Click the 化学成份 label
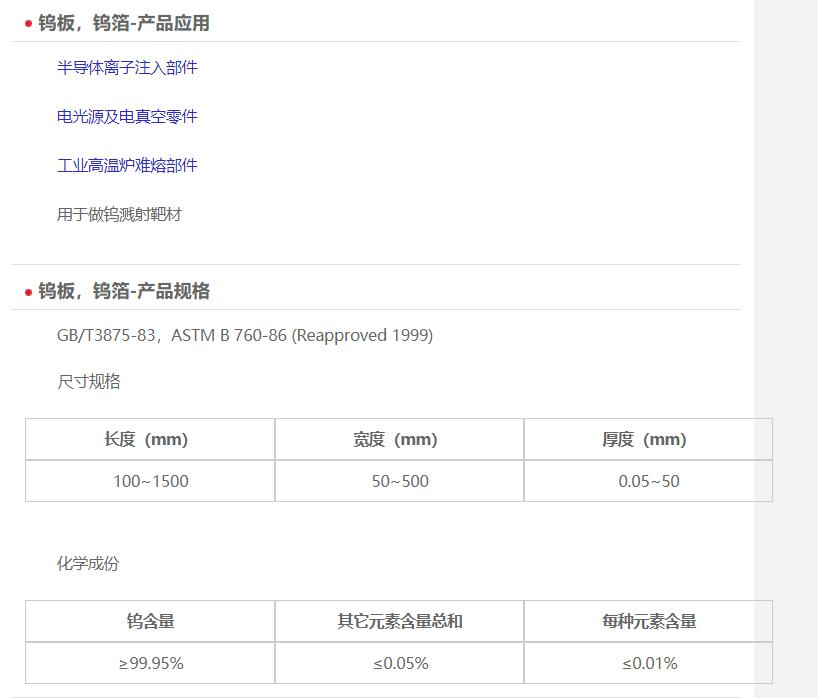This screenshot has width=818, height=698. [88, 563]
